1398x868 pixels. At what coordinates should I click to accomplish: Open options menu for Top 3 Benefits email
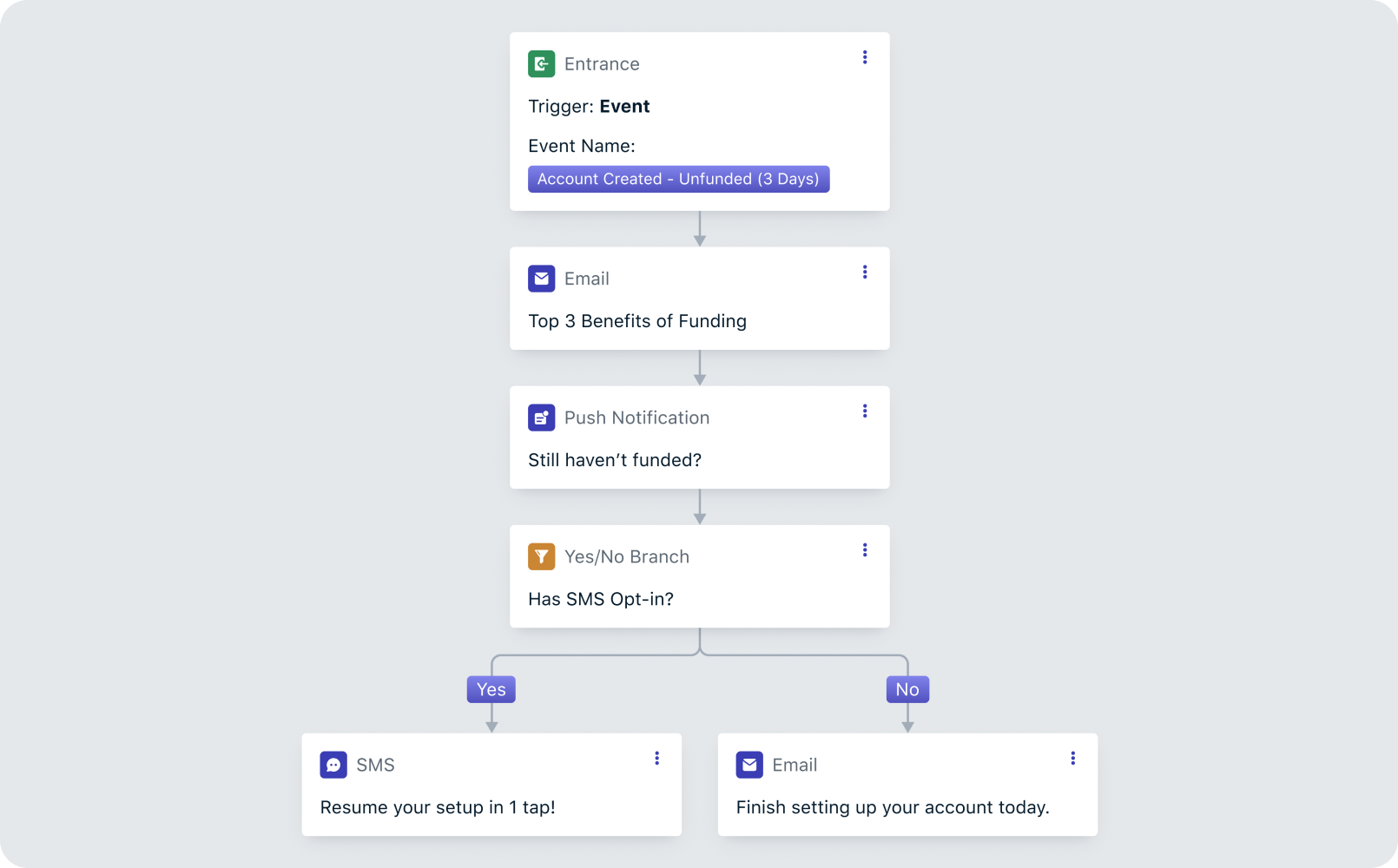[864, 272]
